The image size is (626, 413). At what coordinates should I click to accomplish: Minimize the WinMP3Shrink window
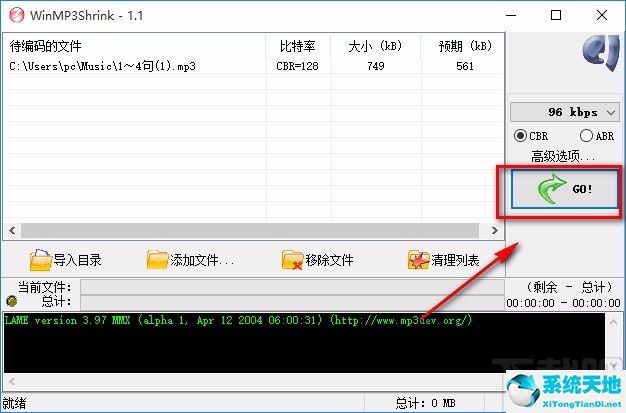tap(511, 16)
